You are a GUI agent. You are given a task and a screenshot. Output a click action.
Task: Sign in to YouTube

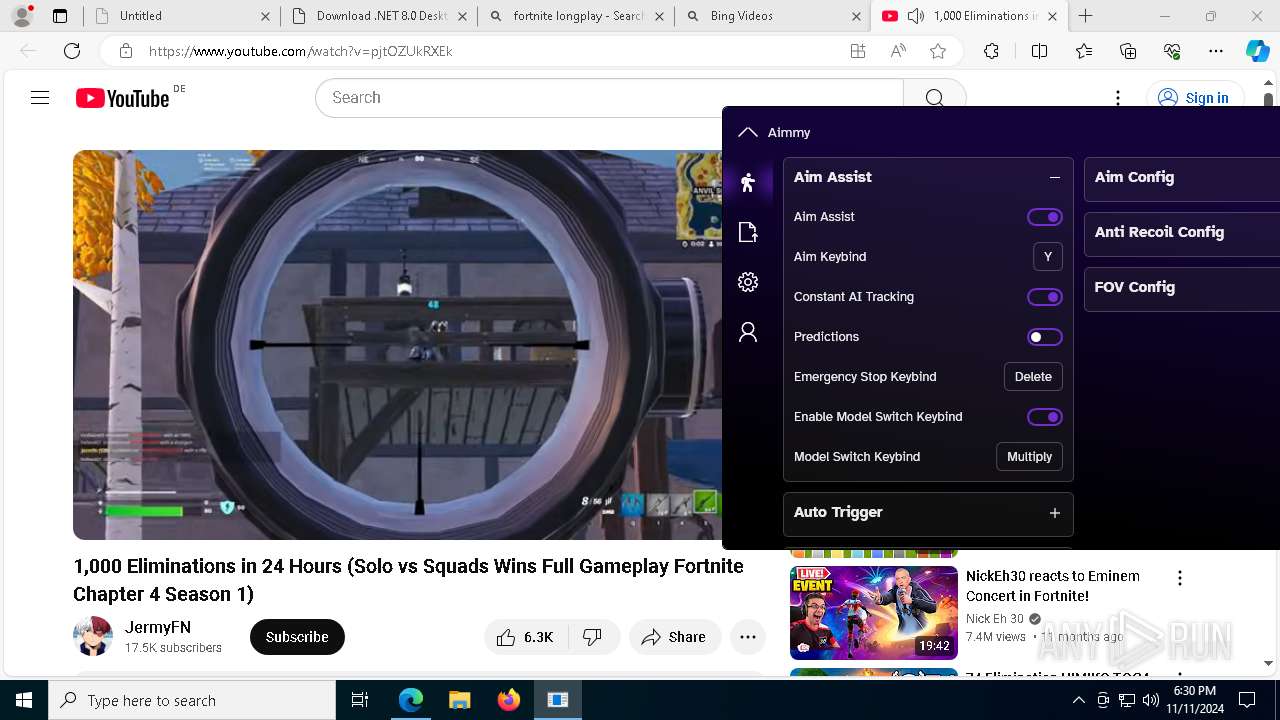click(1194, 98)
